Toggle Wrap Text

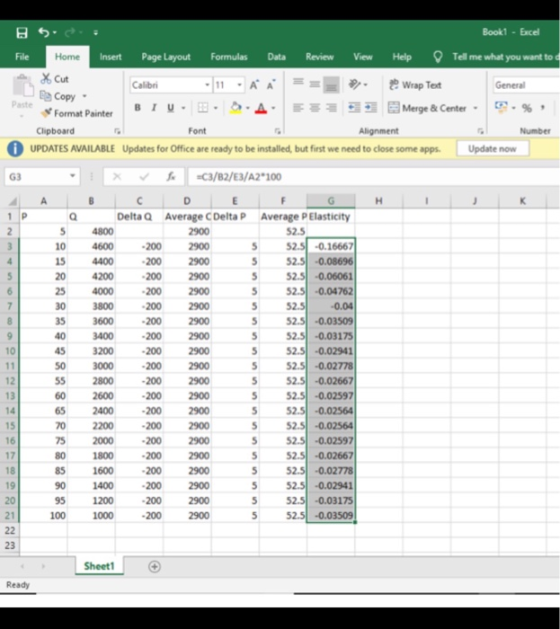(x=415, y=85)
